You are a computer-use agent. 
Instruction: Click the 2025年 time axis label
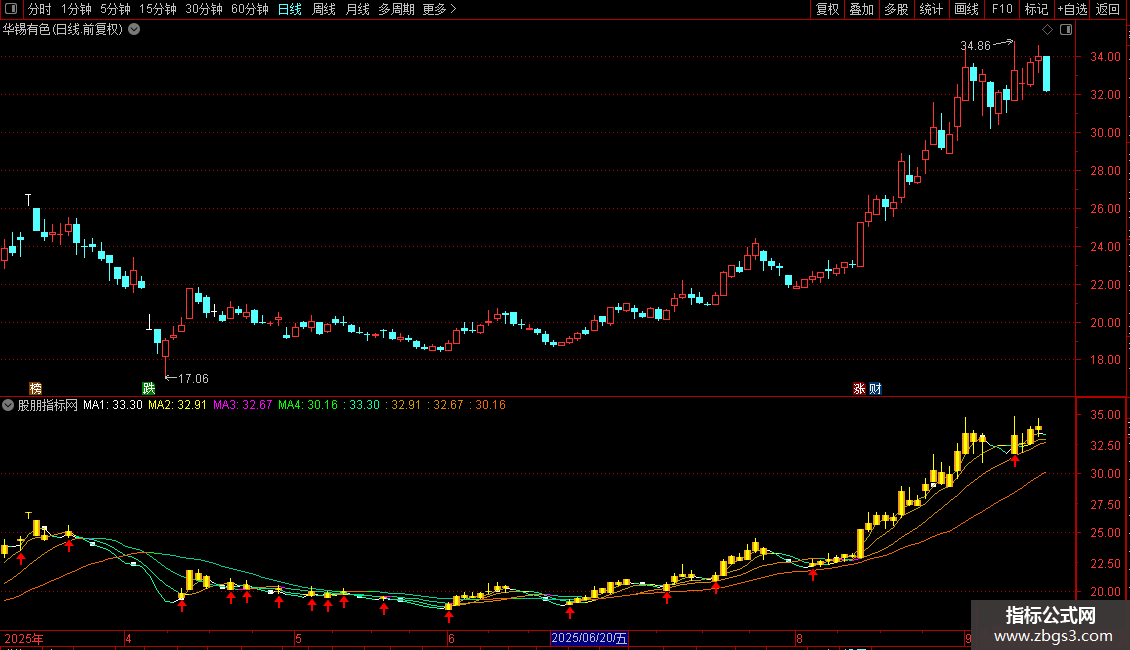pos(24,638)
